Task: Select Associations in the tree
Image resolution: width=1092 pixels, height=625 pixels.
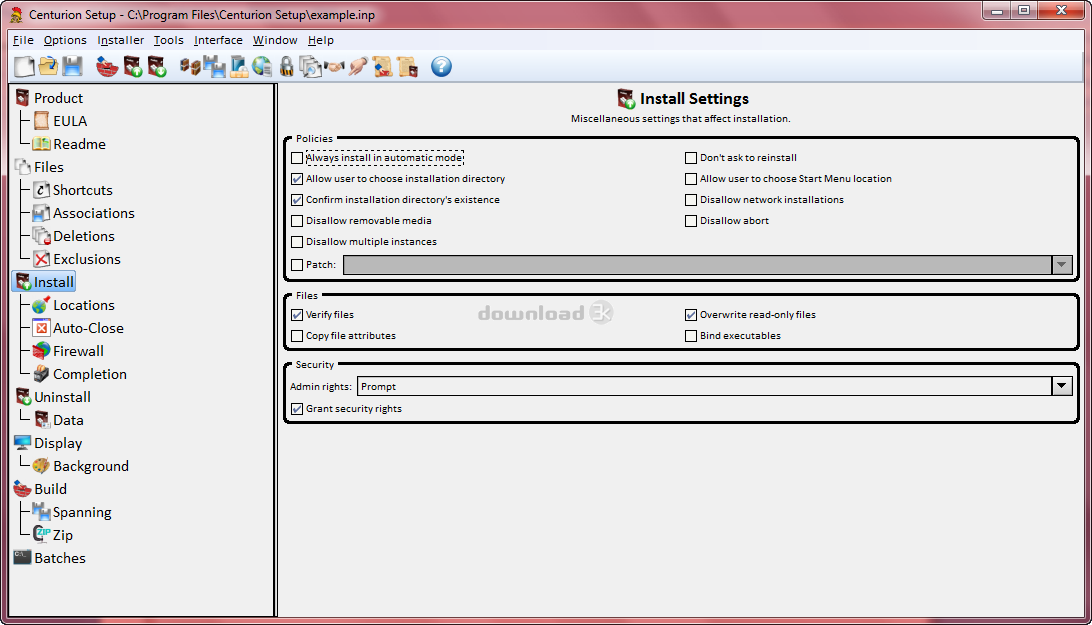Action: (x=94, y=213)
